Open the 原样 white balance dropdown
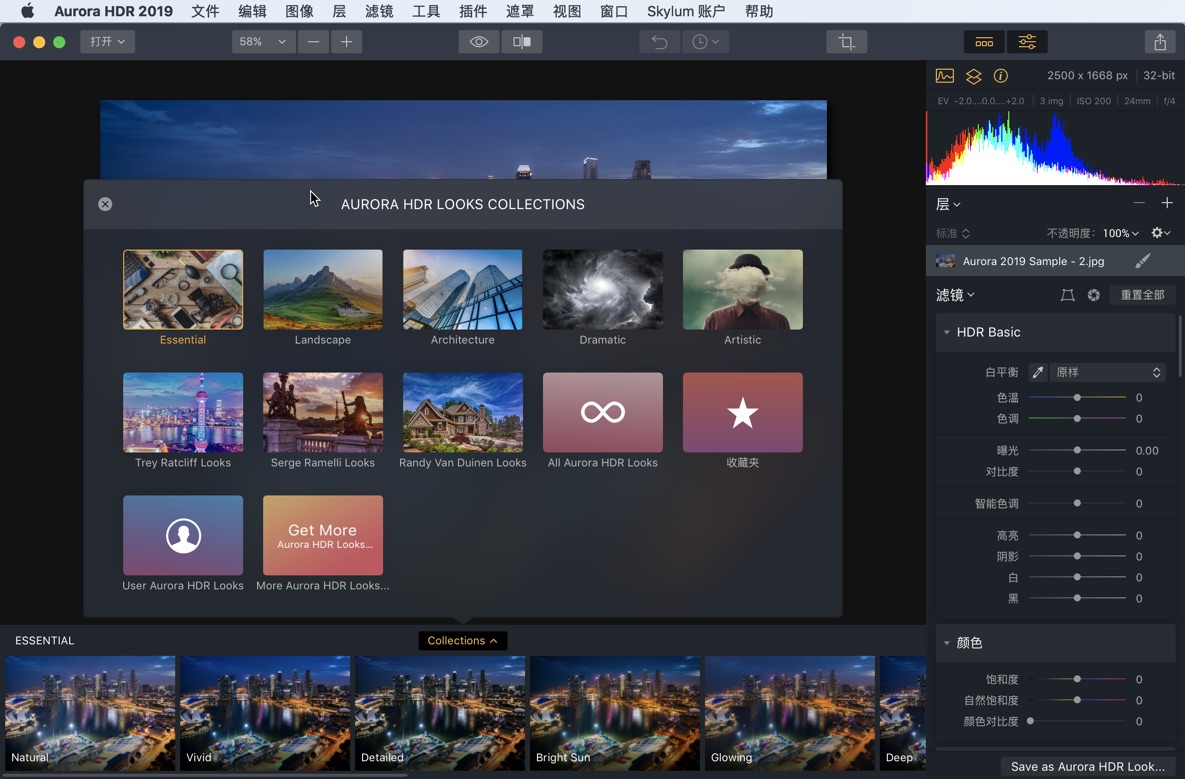 point(1107,372)
